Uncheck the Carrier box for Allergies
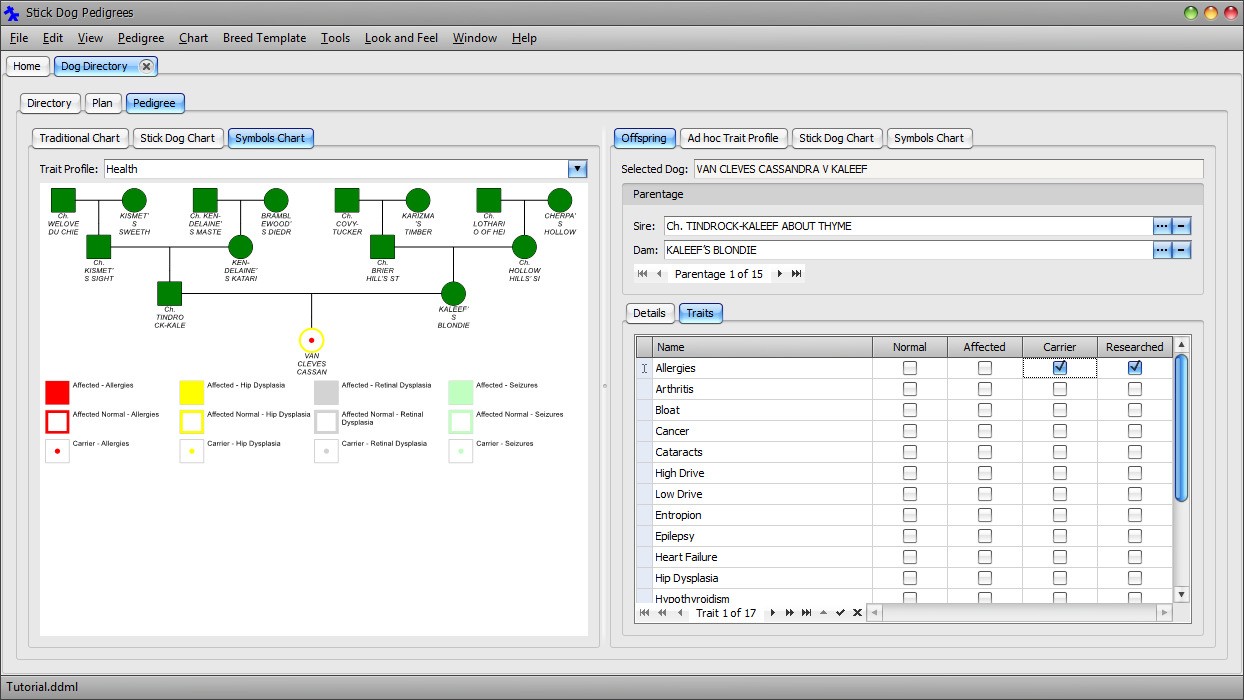This screenshot has width=1244, height=700. pyautogui.click(x=1059, y=368)
